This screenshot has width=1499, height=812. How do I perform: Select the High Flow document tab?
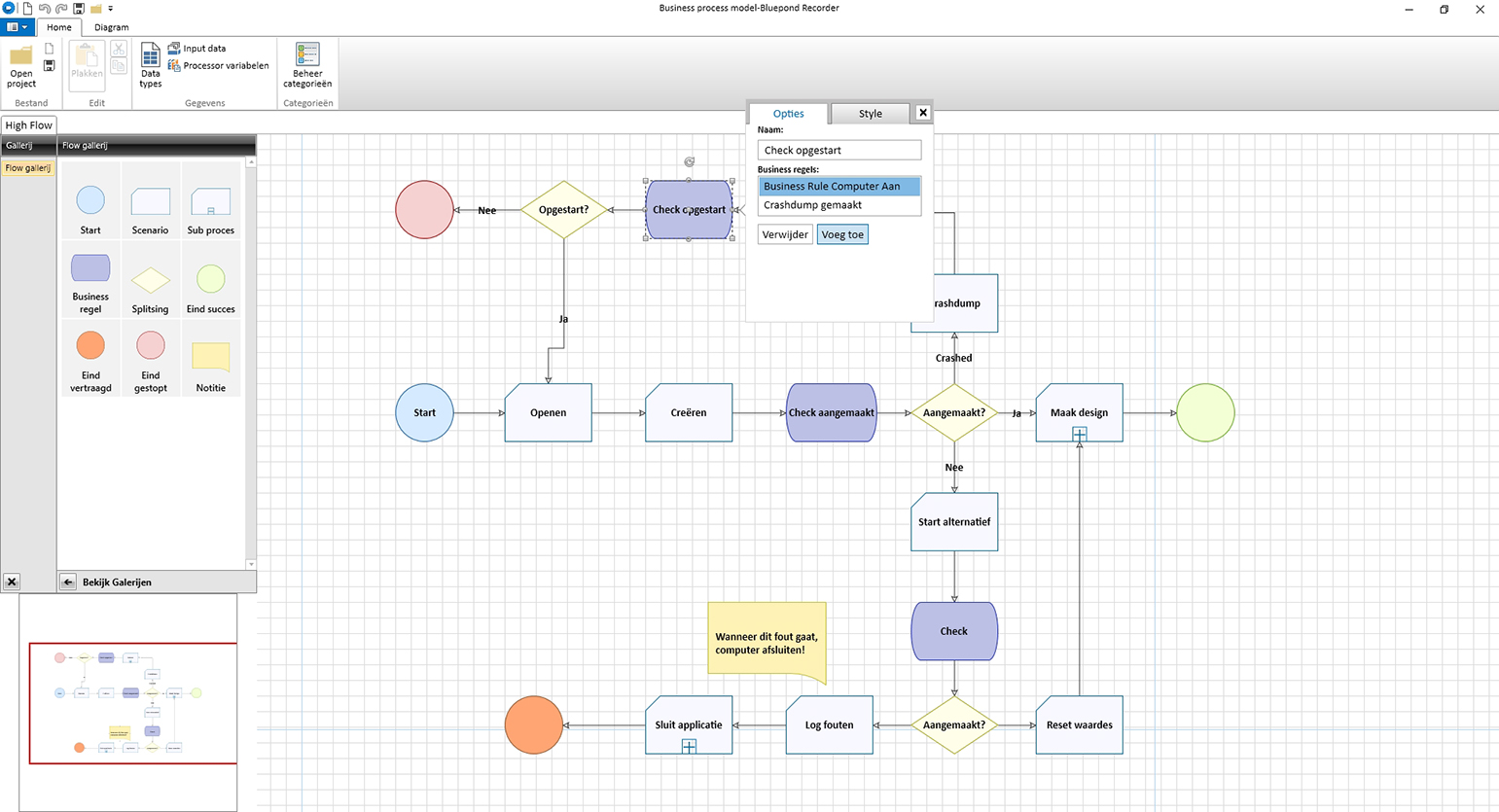(x=29, y=125)
